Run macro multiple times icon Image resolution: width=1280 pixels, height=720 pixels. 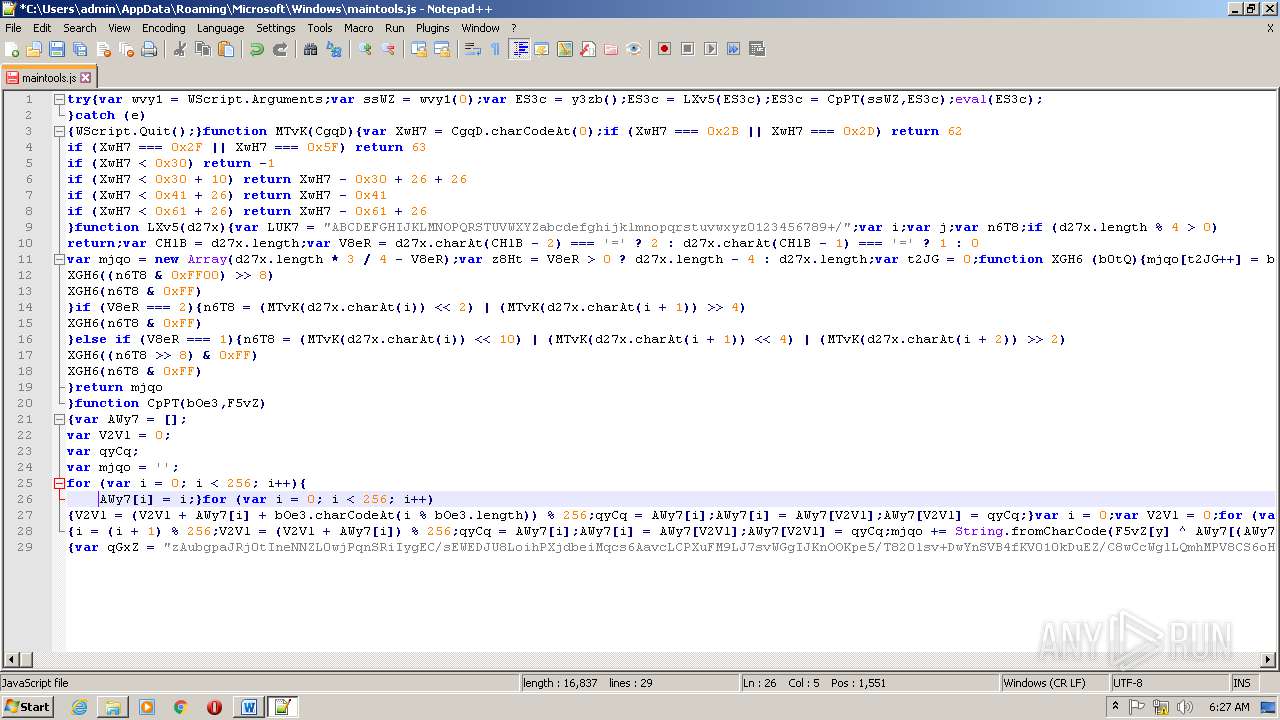pyautogui.click(x=733, y=49)
